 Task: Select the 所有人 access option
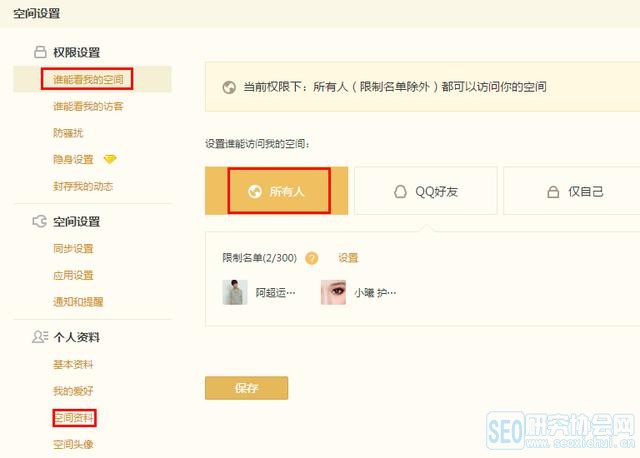point(277,191)
